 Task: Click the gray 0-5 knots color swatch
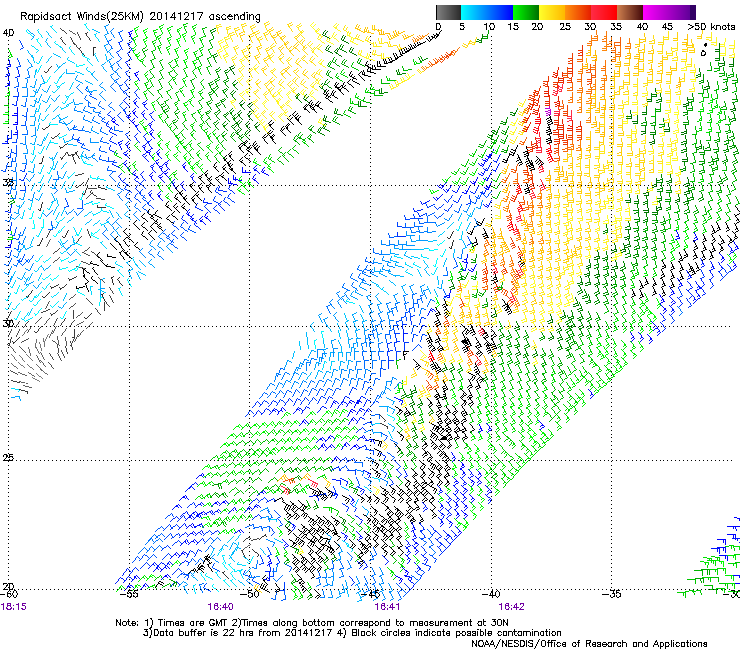point(448,12)
